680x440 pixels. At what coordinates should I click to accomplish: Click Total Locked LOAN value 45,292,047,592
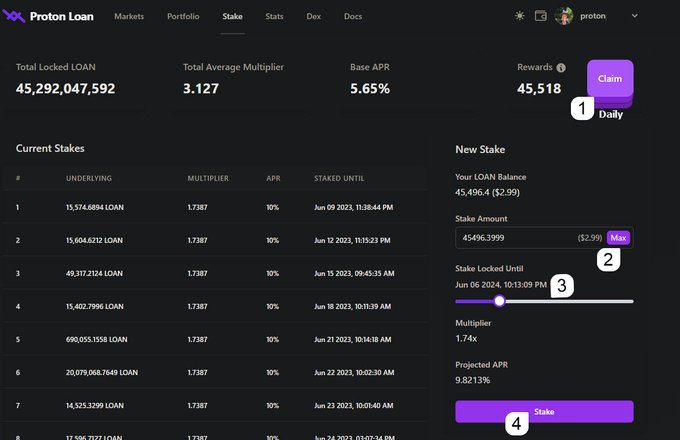pos(65,88)
